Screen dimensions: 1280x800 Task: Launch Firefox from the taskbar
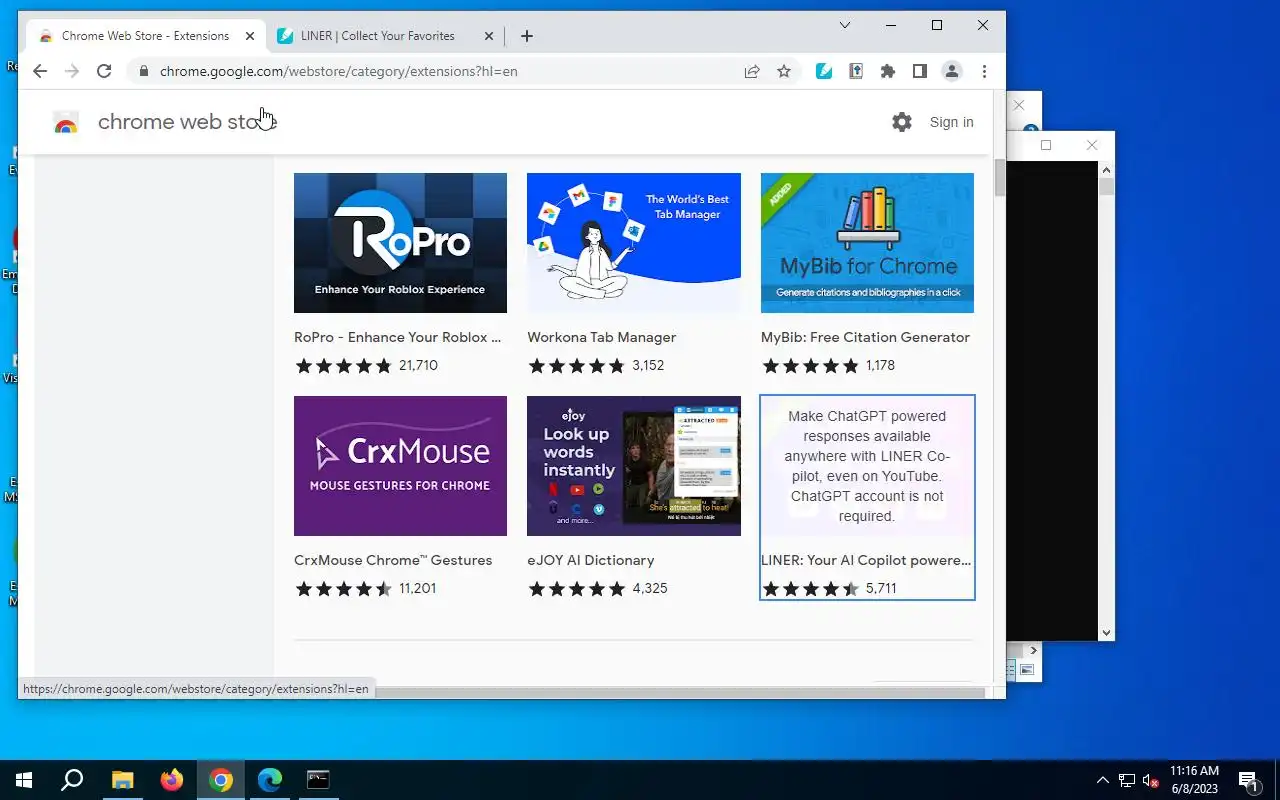pos(172,780)
